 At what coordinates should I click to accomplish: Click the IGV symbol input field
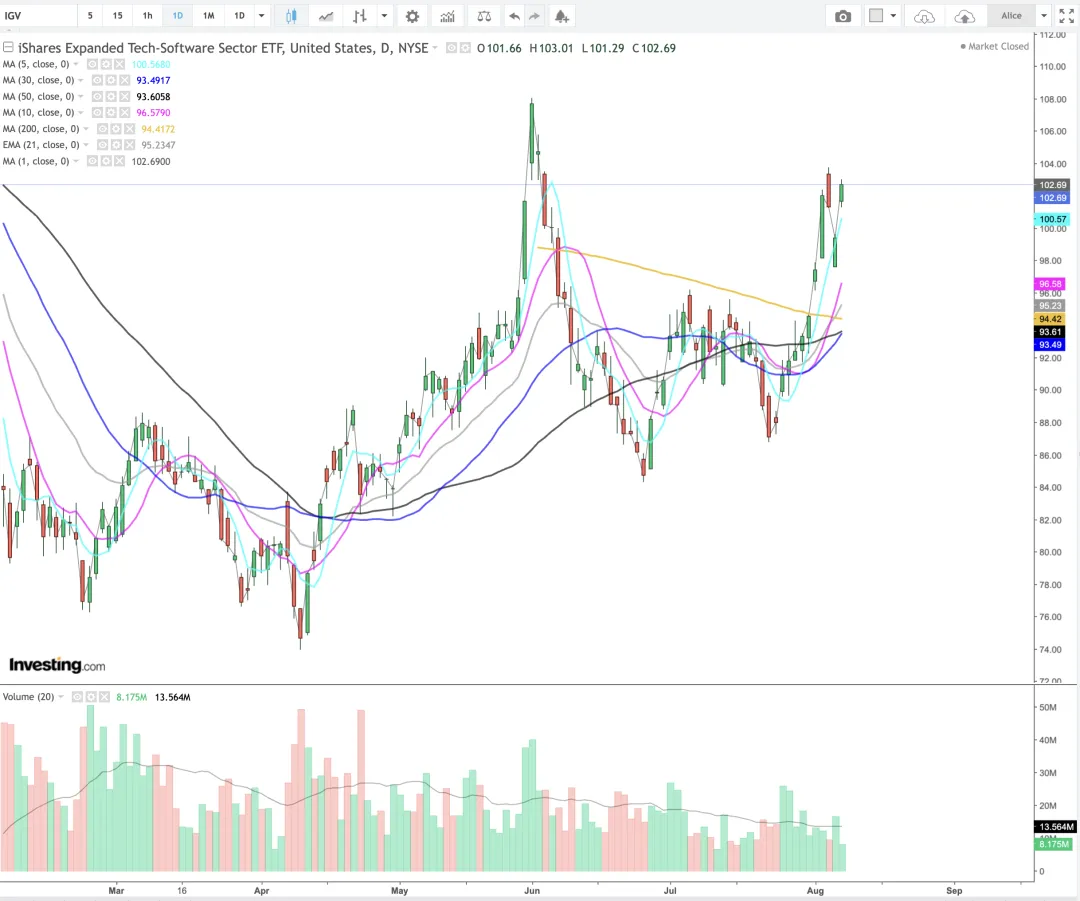click(39, 16)
